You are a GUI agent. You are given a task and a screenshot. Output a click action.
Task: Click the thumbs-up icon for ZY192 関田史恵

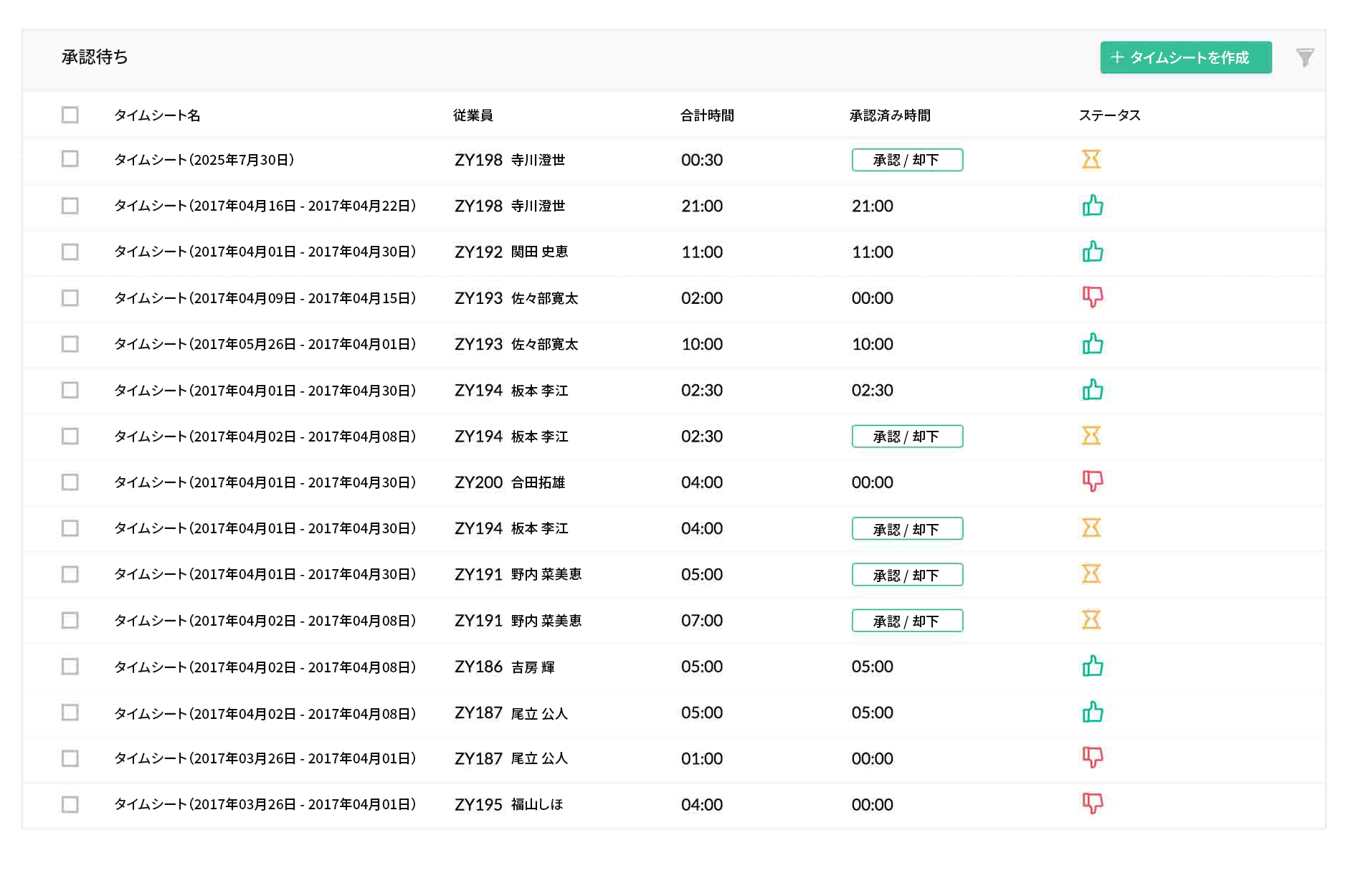pyautogui.click(x=1091, y=252)
